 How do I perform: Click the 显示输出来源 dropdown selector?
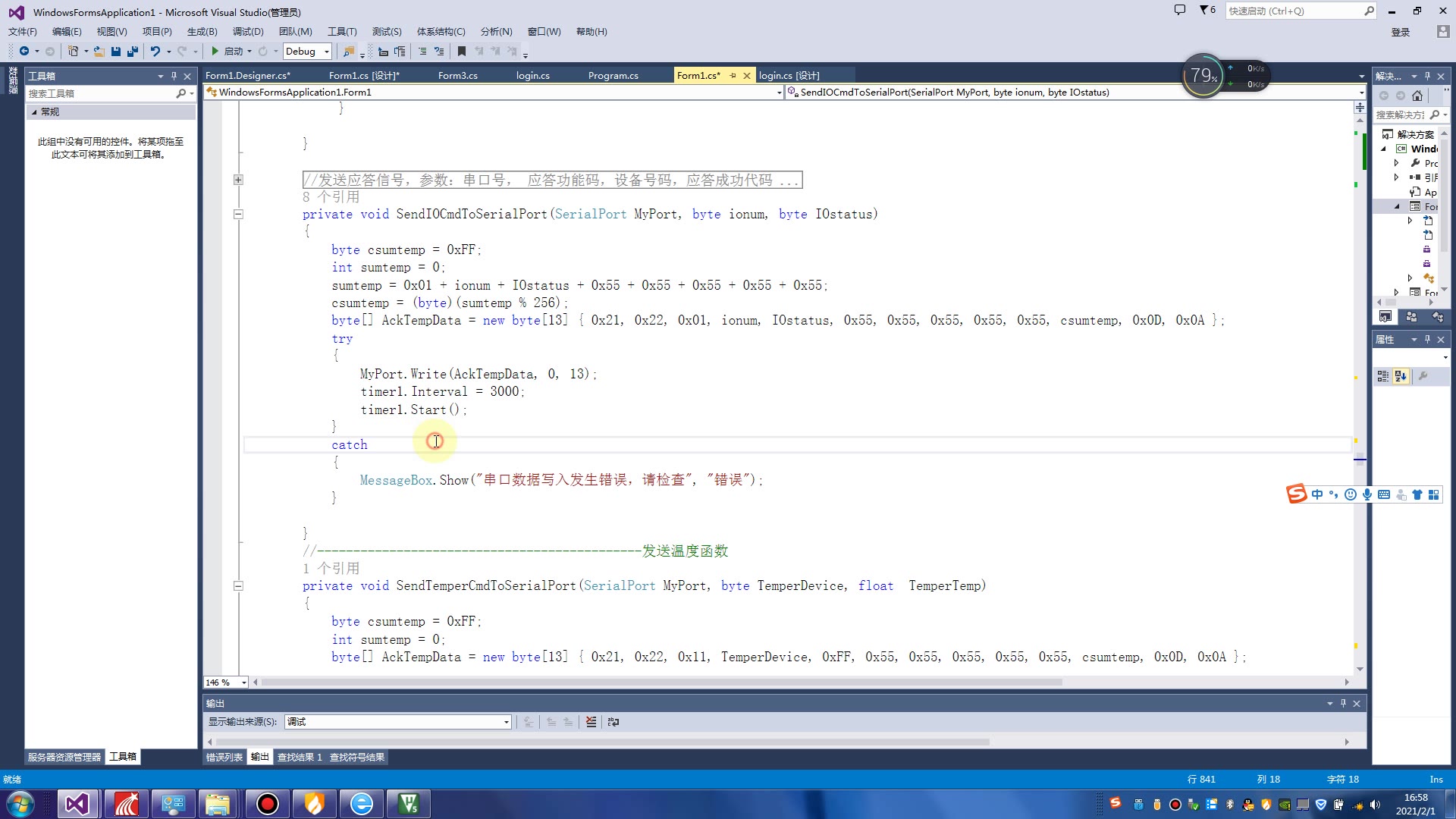[x=395, y=721]
